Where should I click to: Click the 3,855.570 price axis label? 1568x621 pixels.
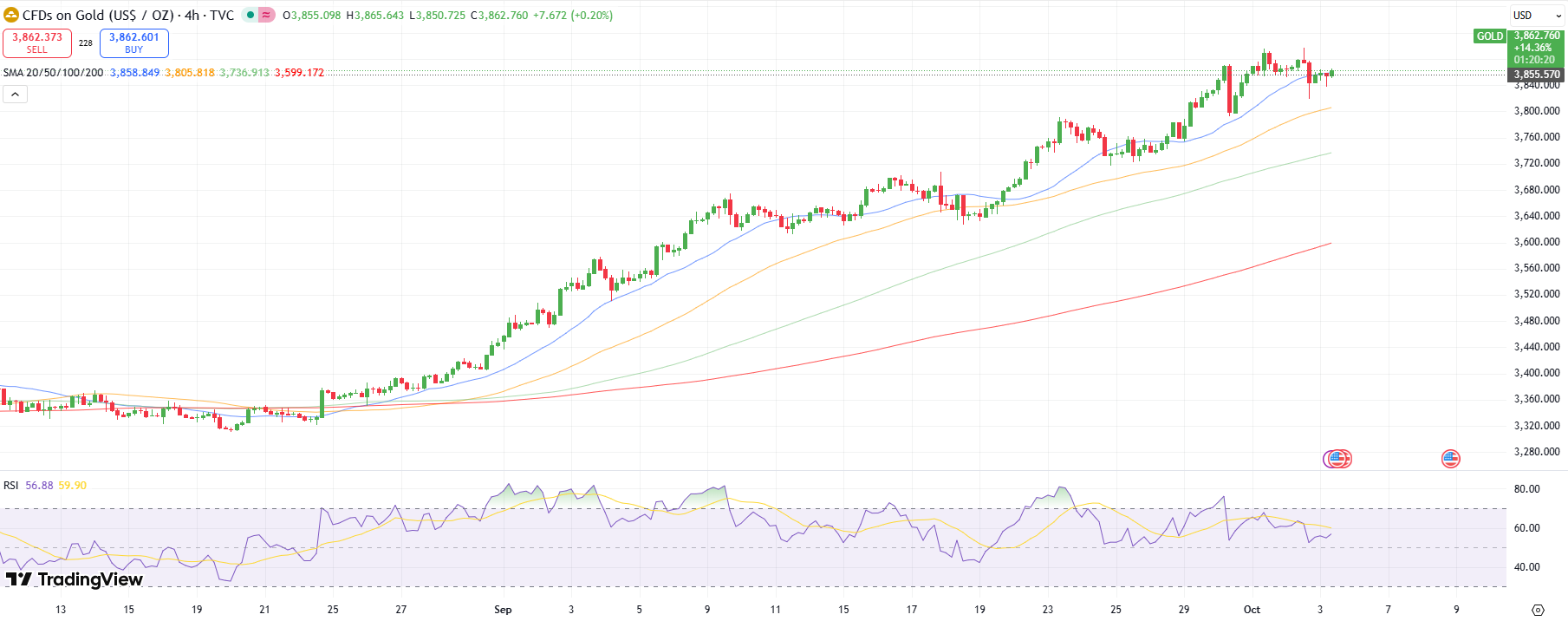pyautogui.click(x=1537, y=75)
